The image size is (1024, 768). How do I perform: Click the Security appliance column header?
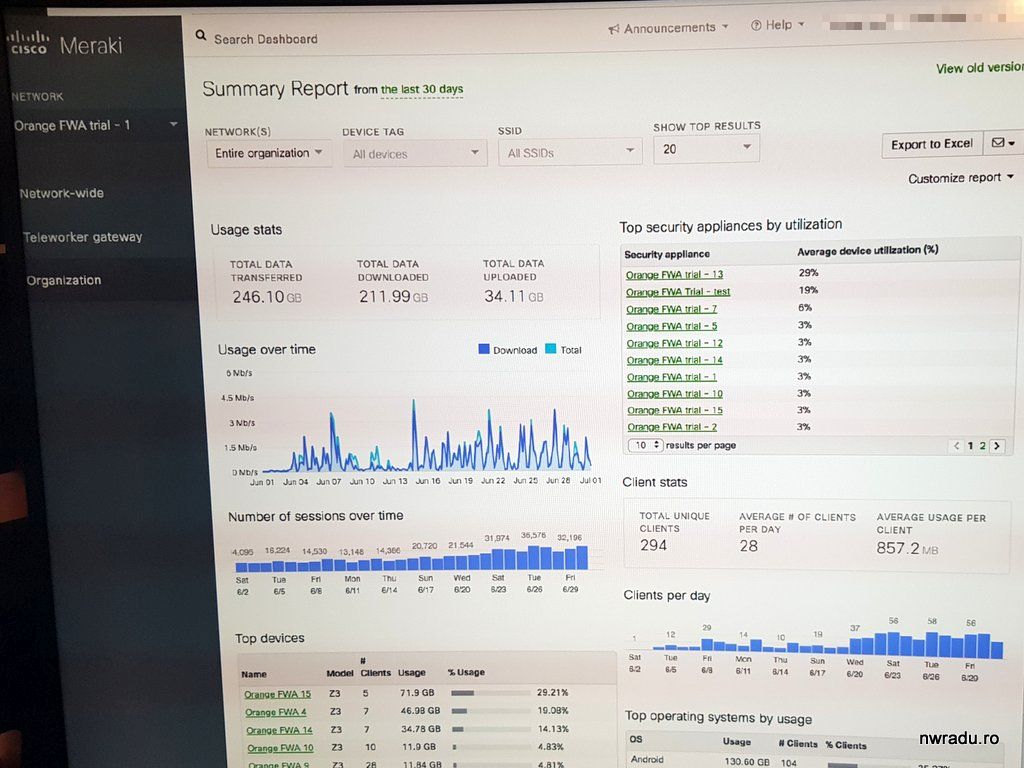pyautogui.click(x=667, y=254)
